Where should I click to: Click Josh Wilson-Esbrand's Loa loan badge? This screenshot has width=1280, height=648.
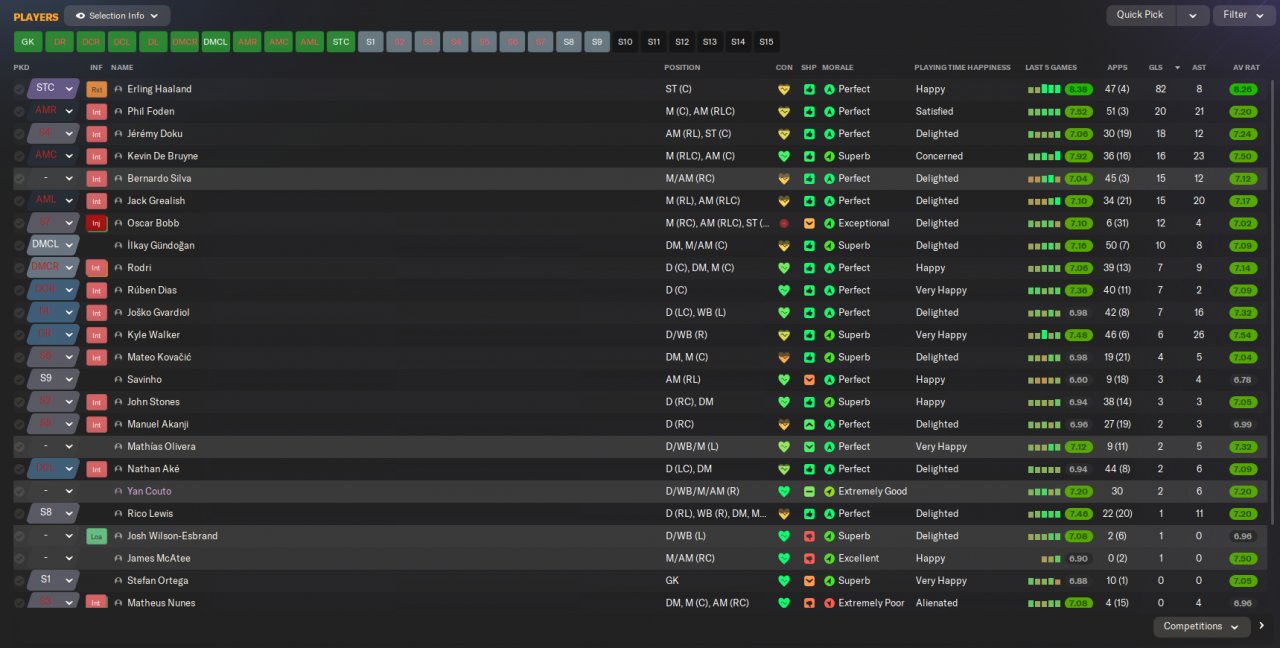pos(97,536)
